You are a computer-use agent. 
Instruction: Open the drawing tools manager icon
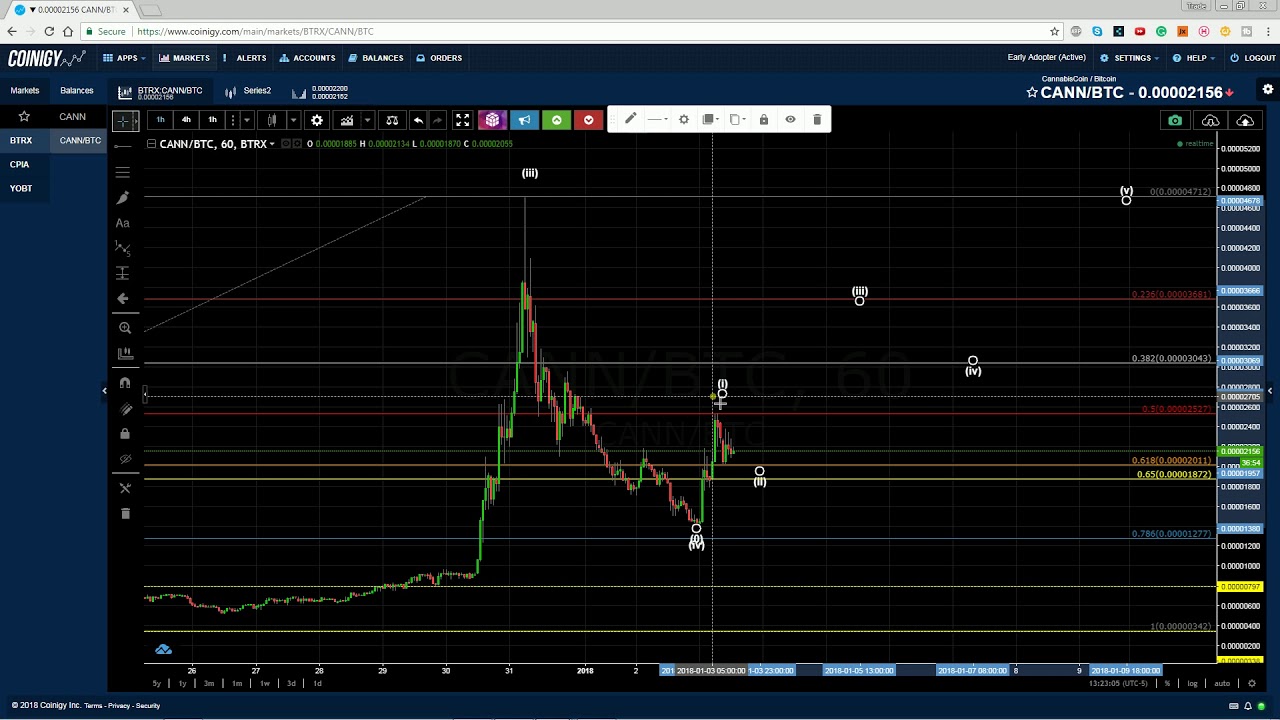[125, 488]
